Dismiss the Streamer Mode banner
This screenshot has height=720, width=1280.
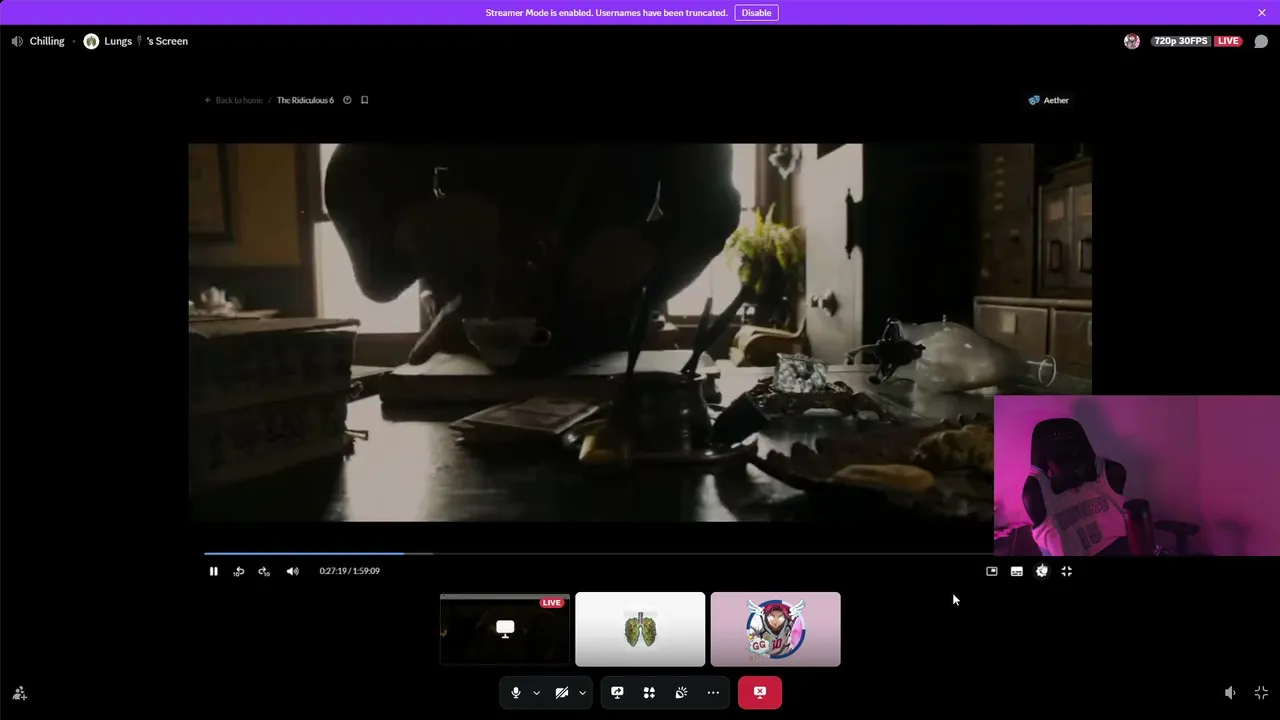coord(1262,13)
